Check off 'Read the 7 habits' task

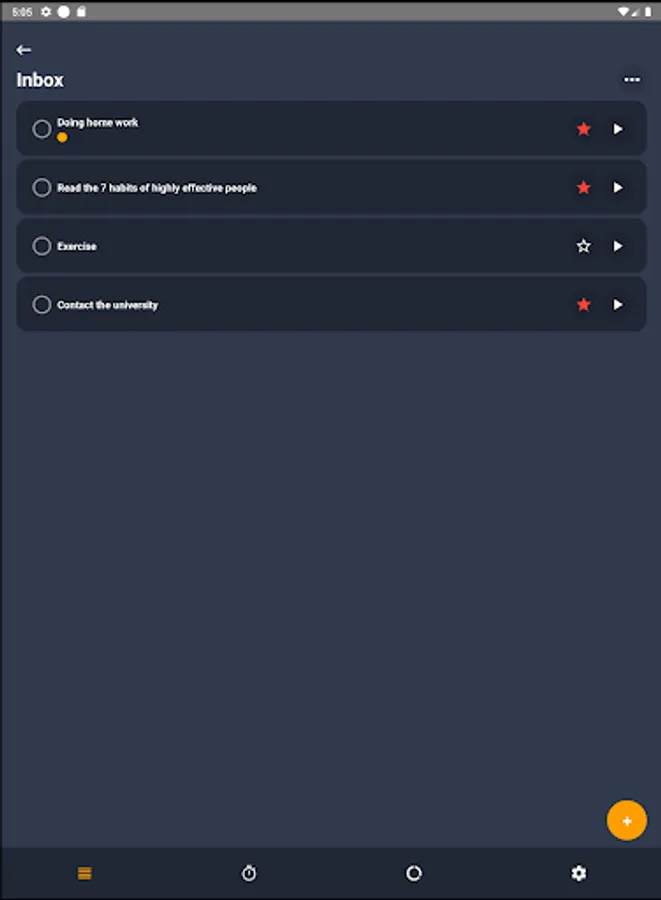[x=42, y=188]
